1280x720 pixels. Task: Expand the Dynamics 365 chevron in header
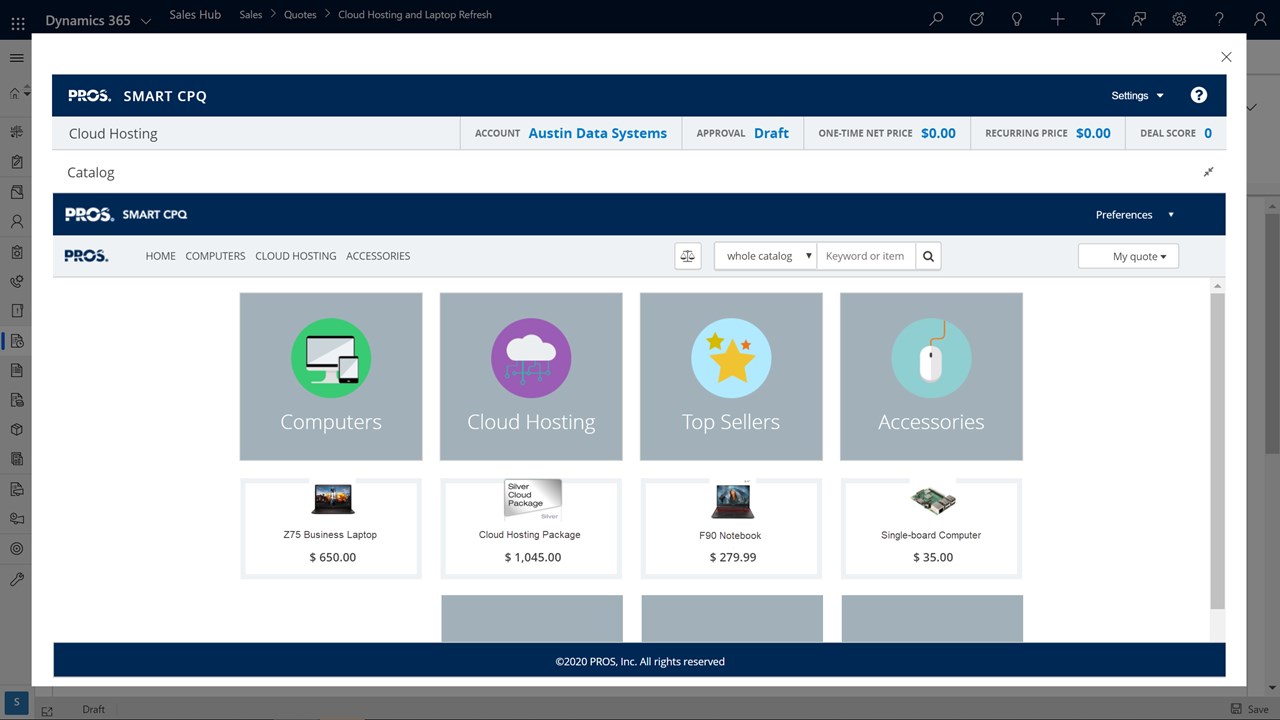[146, 21]
